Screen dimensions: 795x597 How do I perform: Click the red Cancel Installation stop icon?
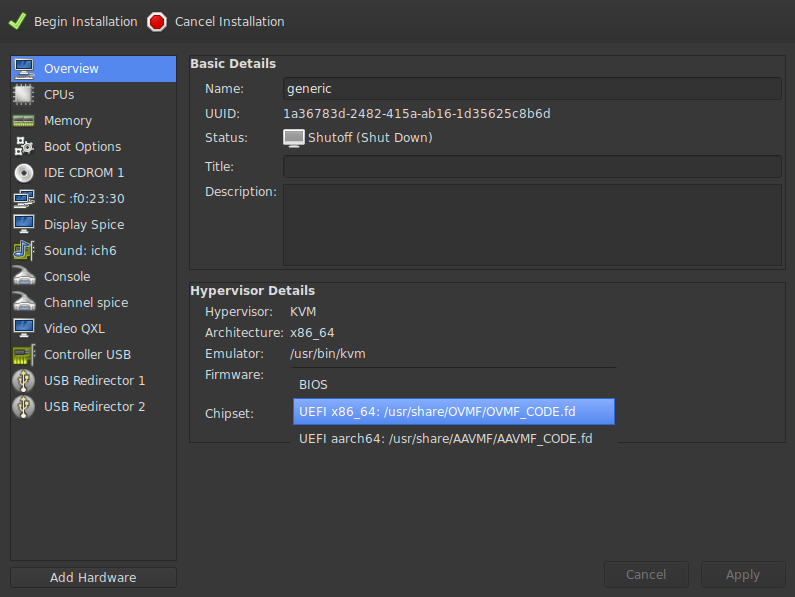pos(157,22)
